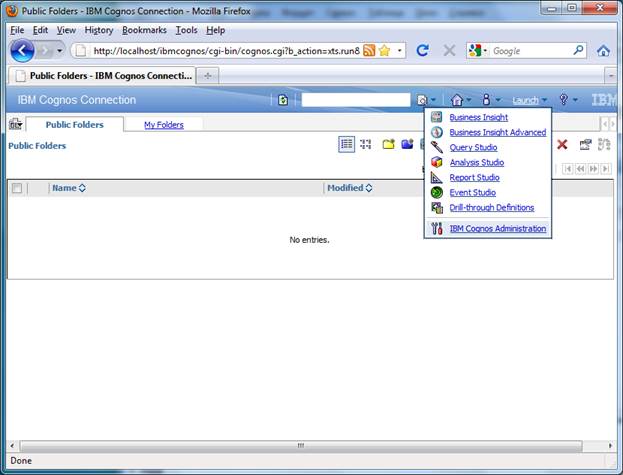Click the Analysis Studio cube icon

tap(437, 162)
